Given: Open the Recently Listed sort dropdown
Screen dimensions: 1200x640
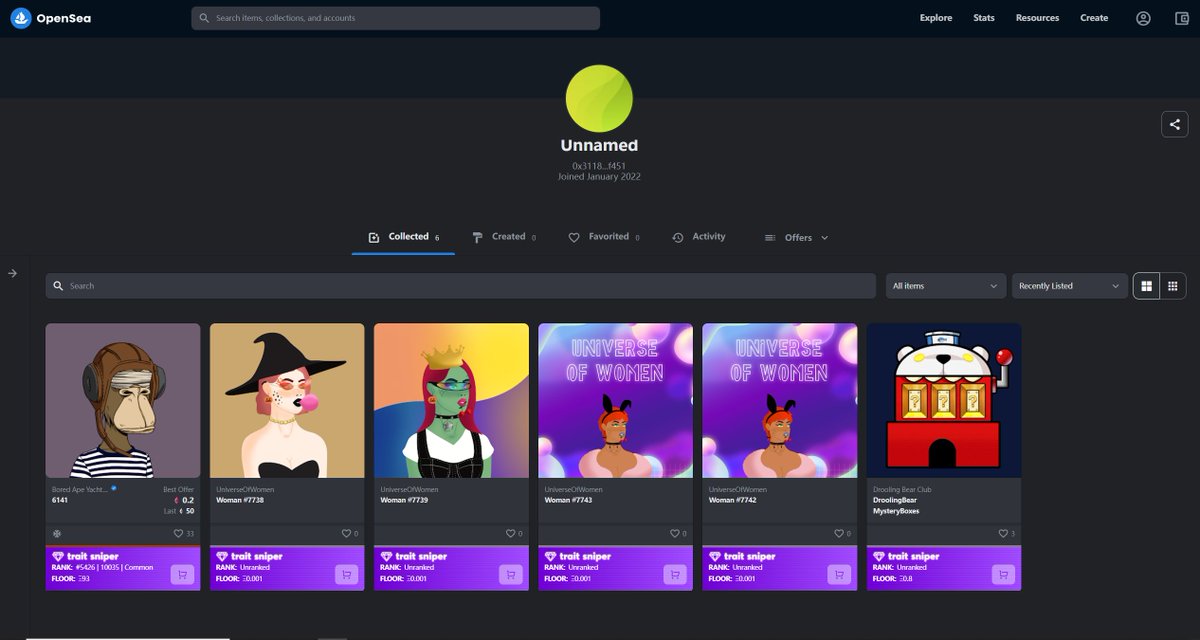Looking at the screenshot, I should click(1070, 286).
